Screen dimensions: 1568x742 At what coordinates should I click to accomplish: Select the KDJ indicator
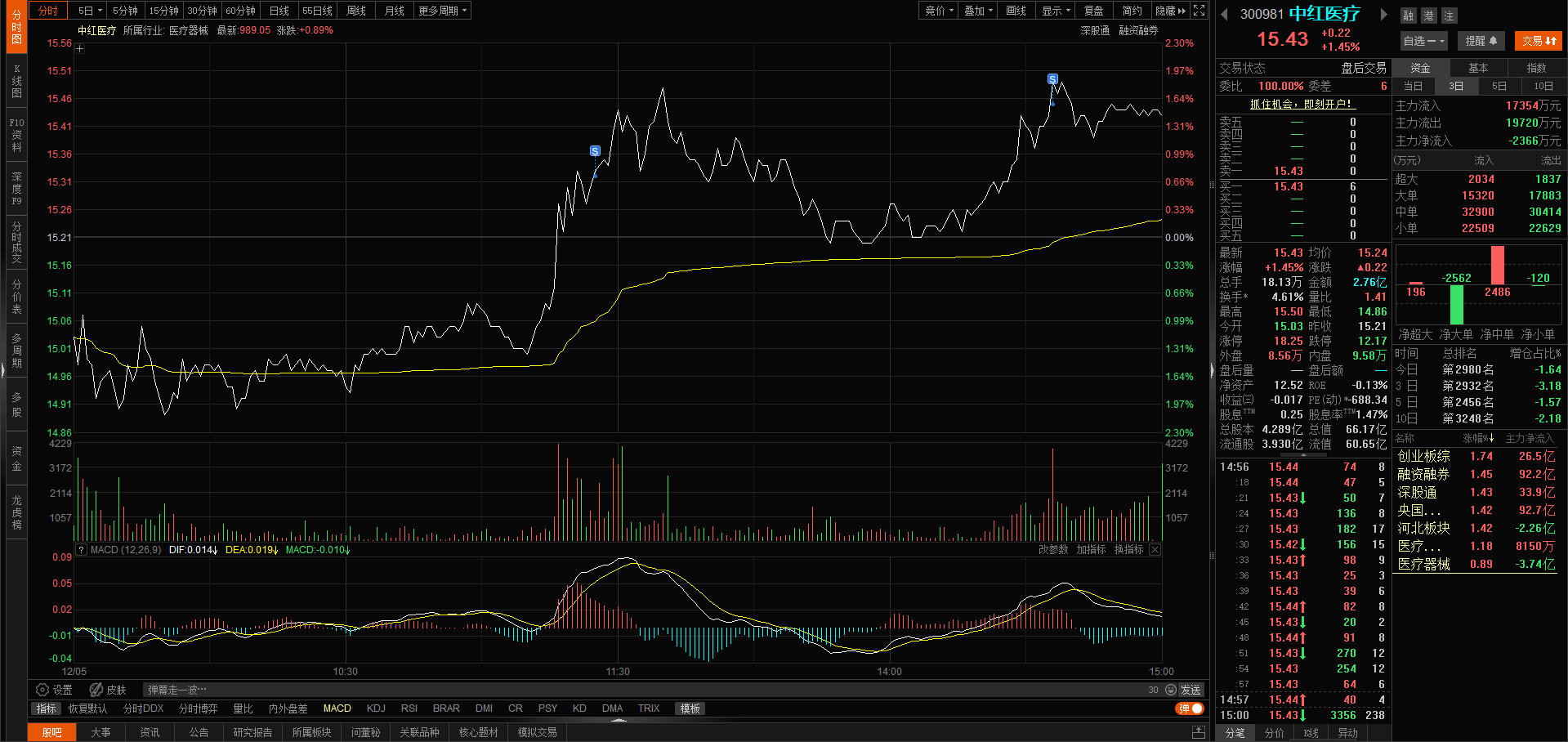pos(376,708)
